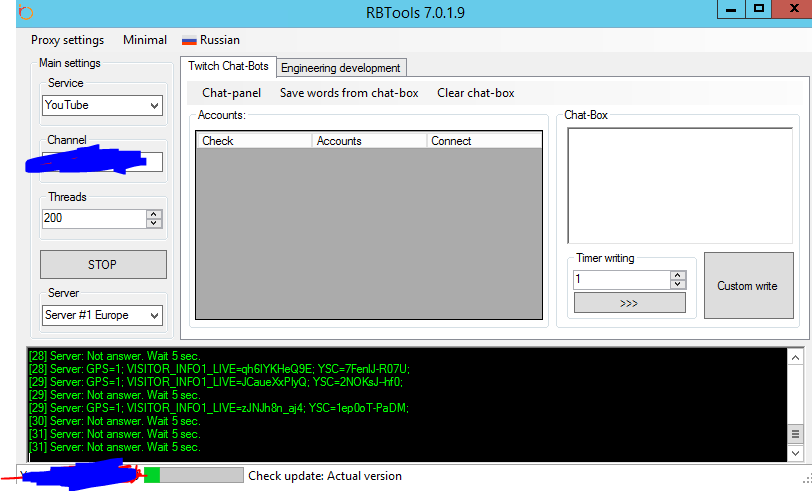
Task: Click the Minimal menu item
Action: pos(145,40)
